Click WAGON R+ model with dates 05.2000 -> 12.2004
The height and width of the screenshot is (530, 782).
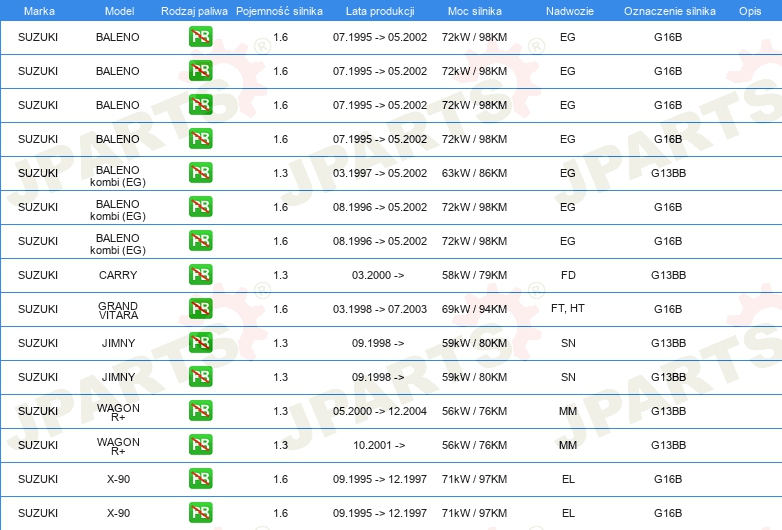pyautogui.click(x=118, y=412)
